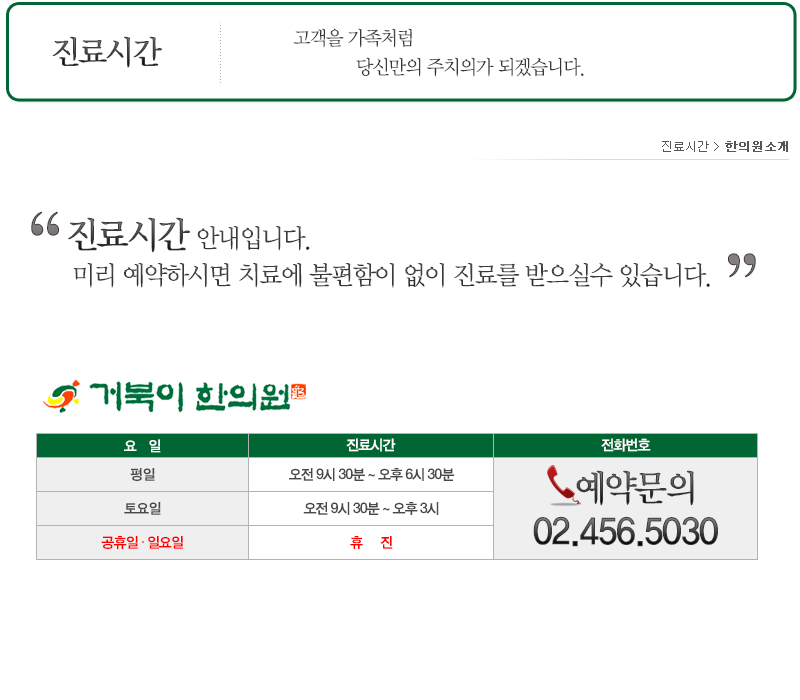Viewport: 800px width, 700px height.
Task: Click the sentence starting 미리 예약하시면
Action: pyautogui.click(x=392, y=275)
